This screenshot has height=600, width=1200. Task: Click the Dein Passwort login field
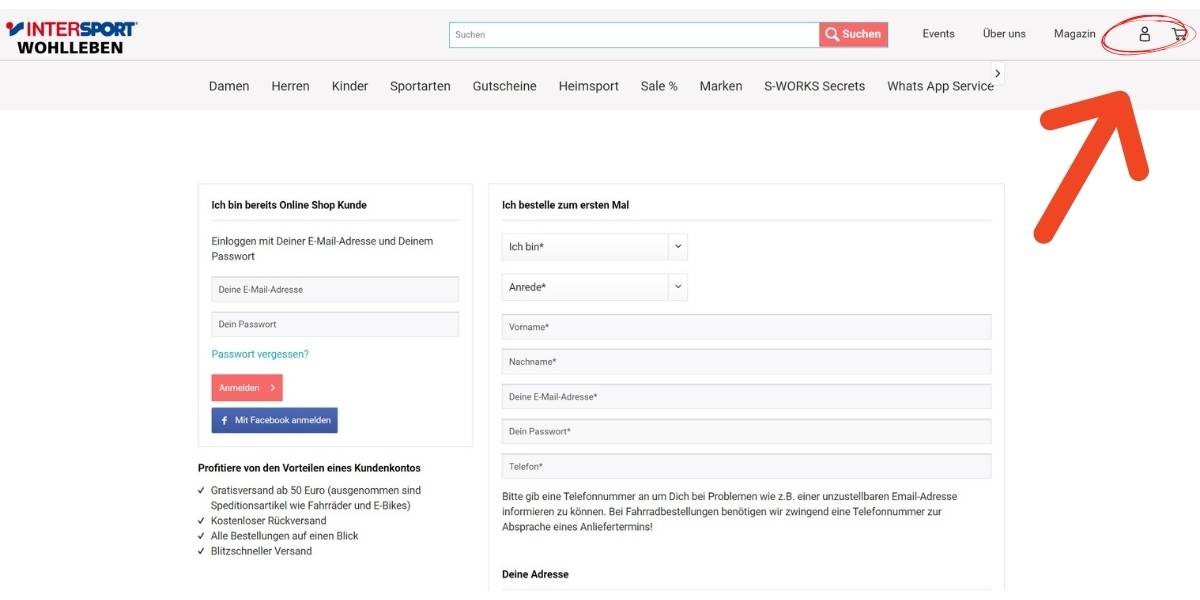335,325
